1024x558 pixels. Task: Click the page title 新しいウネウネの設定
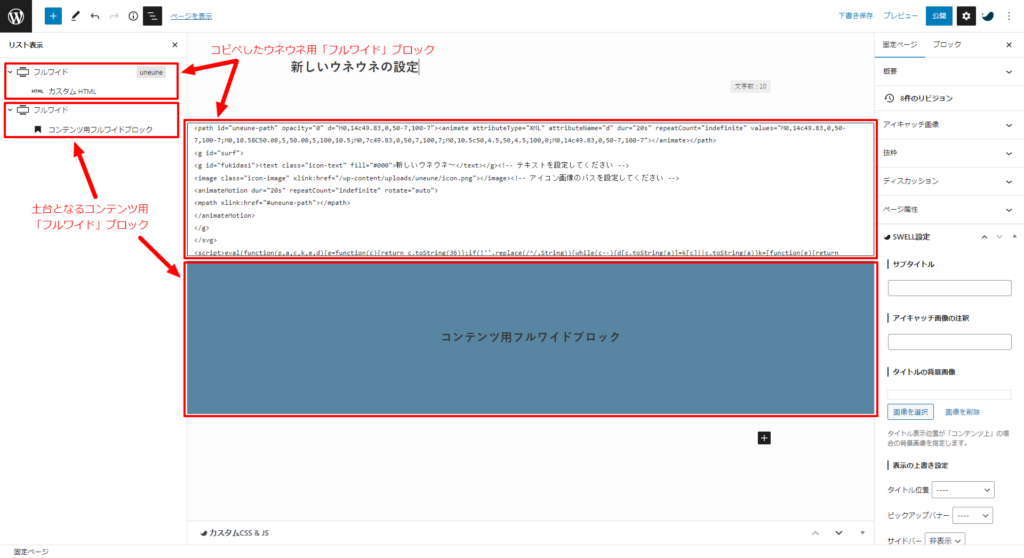coord(355,67)
